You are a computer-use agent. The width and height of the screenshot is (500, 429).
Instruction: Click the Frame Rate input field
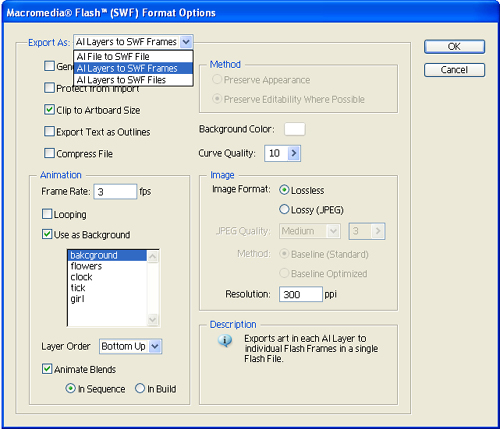[x=115, y=192]
